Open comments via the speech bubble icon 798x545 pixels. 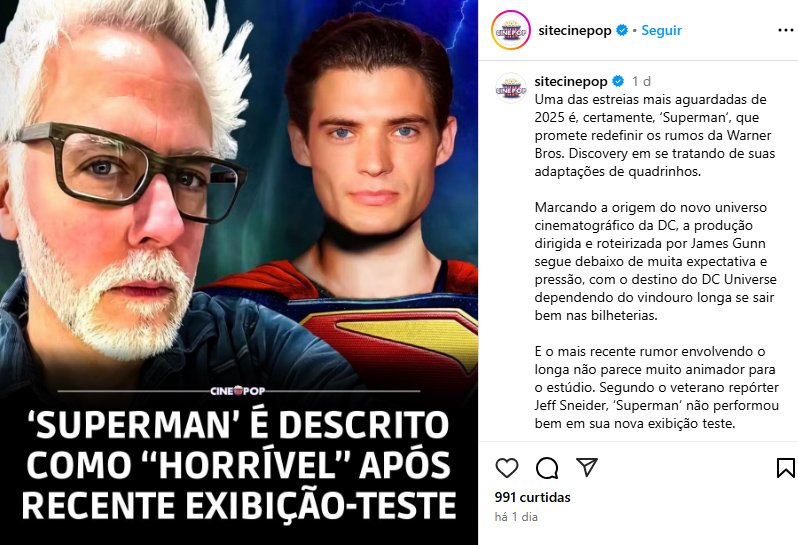click(547, 468)
